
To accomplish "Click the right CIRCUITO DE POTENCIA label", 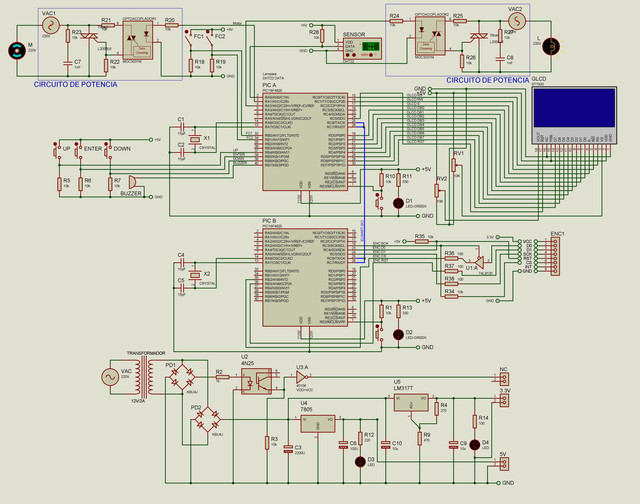I will [488, 80].
